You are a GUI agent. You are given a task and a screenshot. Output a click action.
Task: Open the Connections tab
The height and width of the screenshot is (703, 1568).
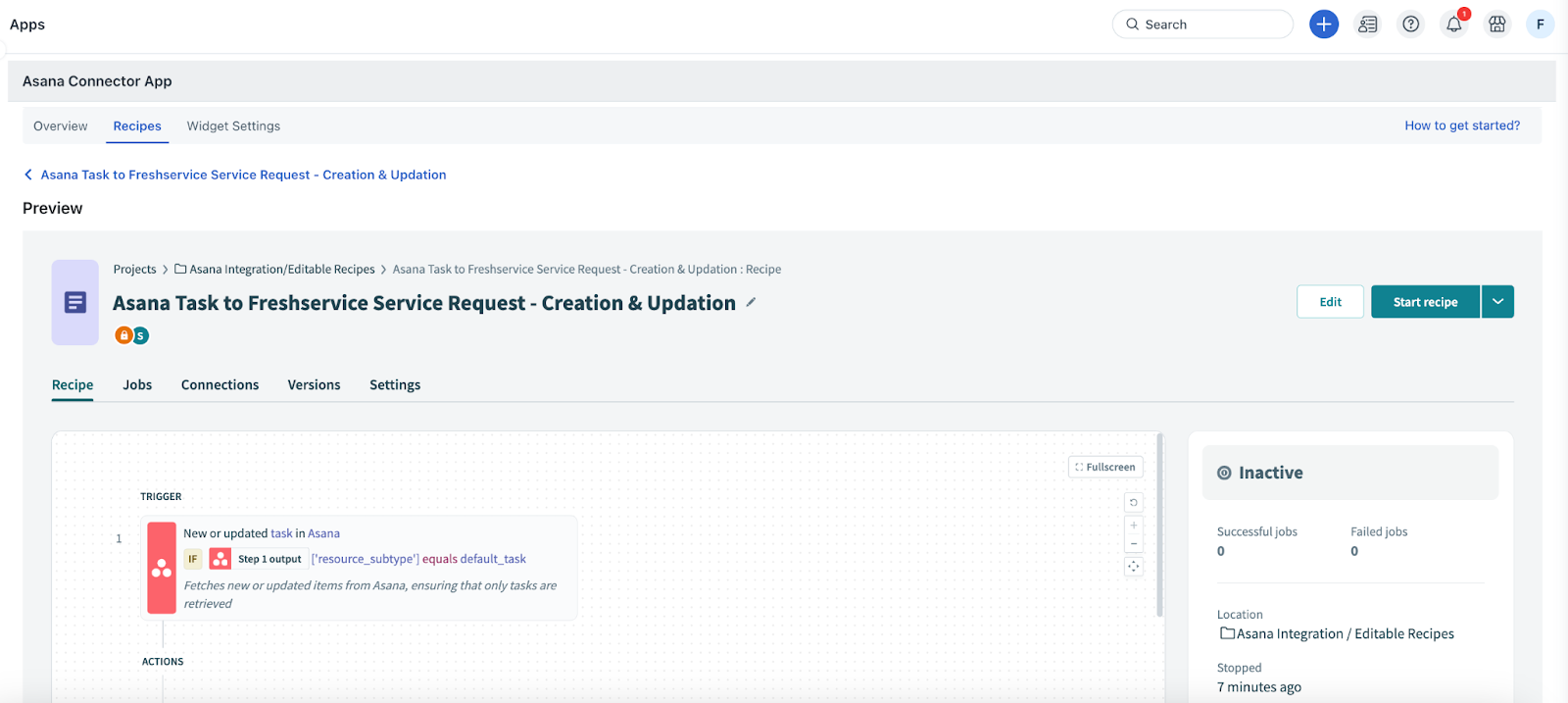click(220, 385)
